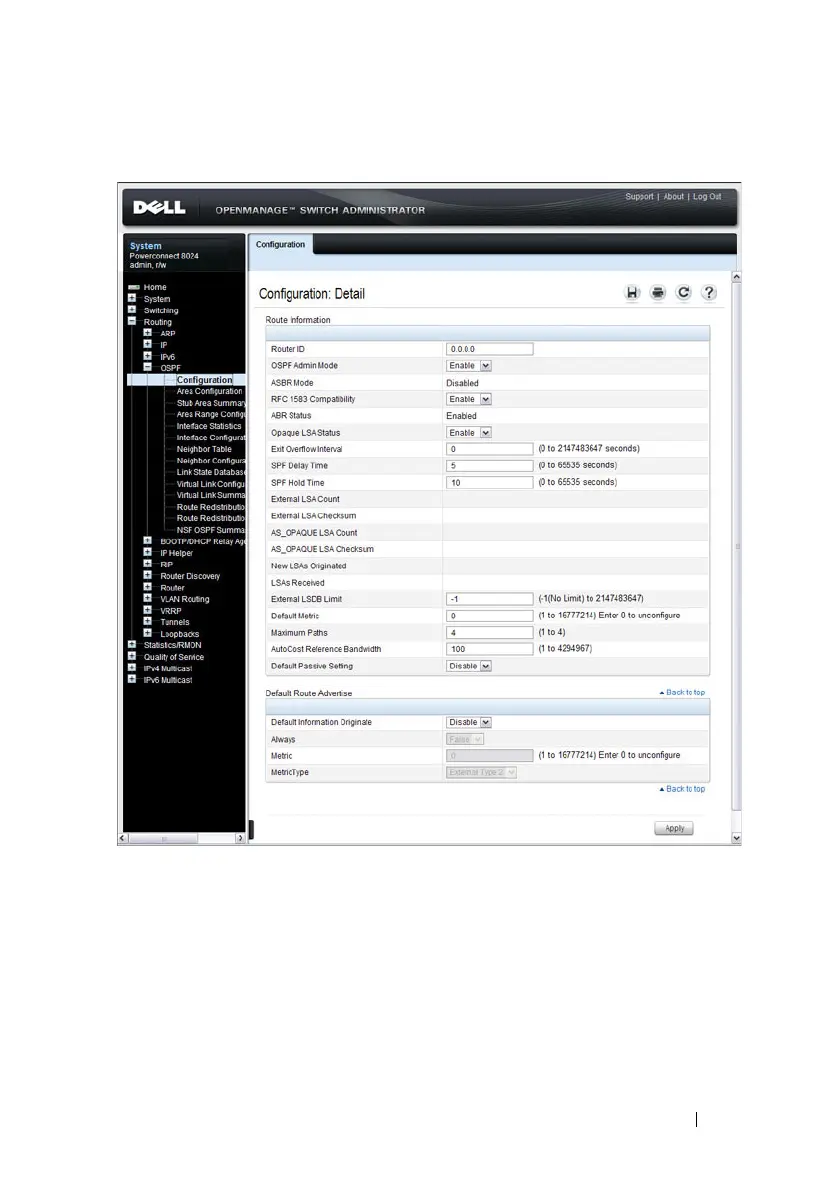Open Area Configuration page
840x1192 pixels.
[x=210, y=392]
